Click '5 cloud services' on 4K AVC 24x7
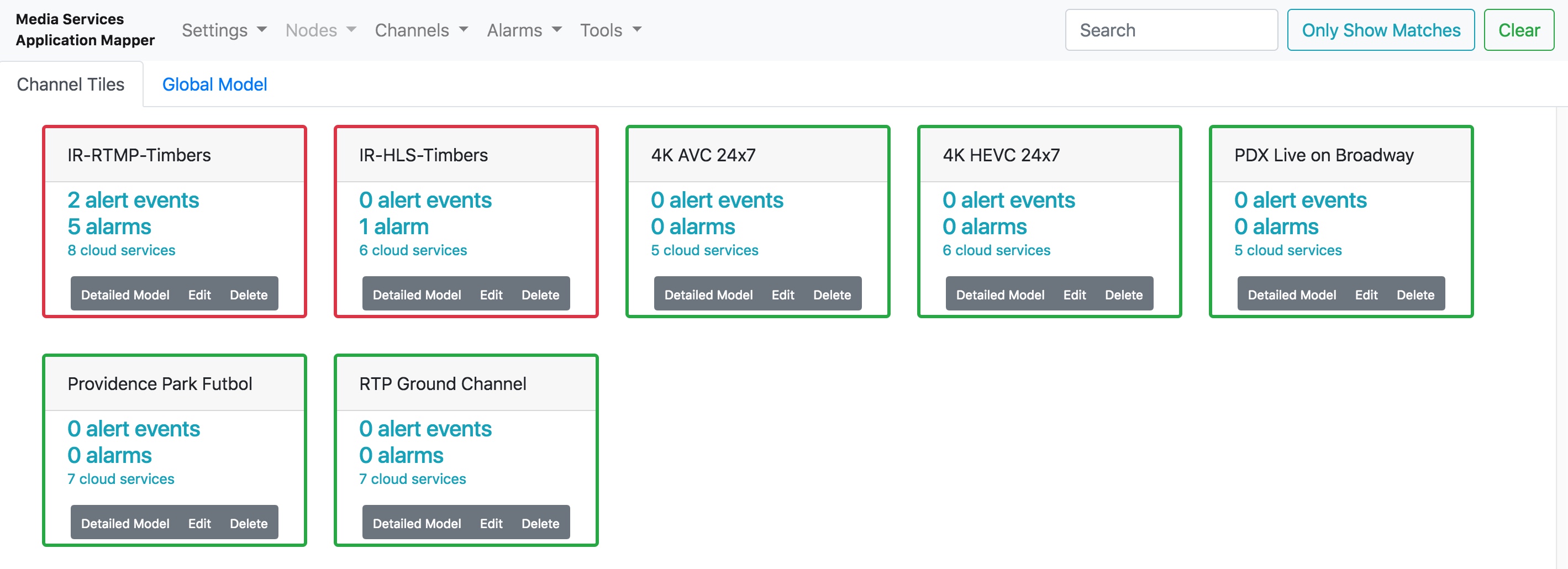This screenshot has width=1568, height=569. (x=704, y=250)
